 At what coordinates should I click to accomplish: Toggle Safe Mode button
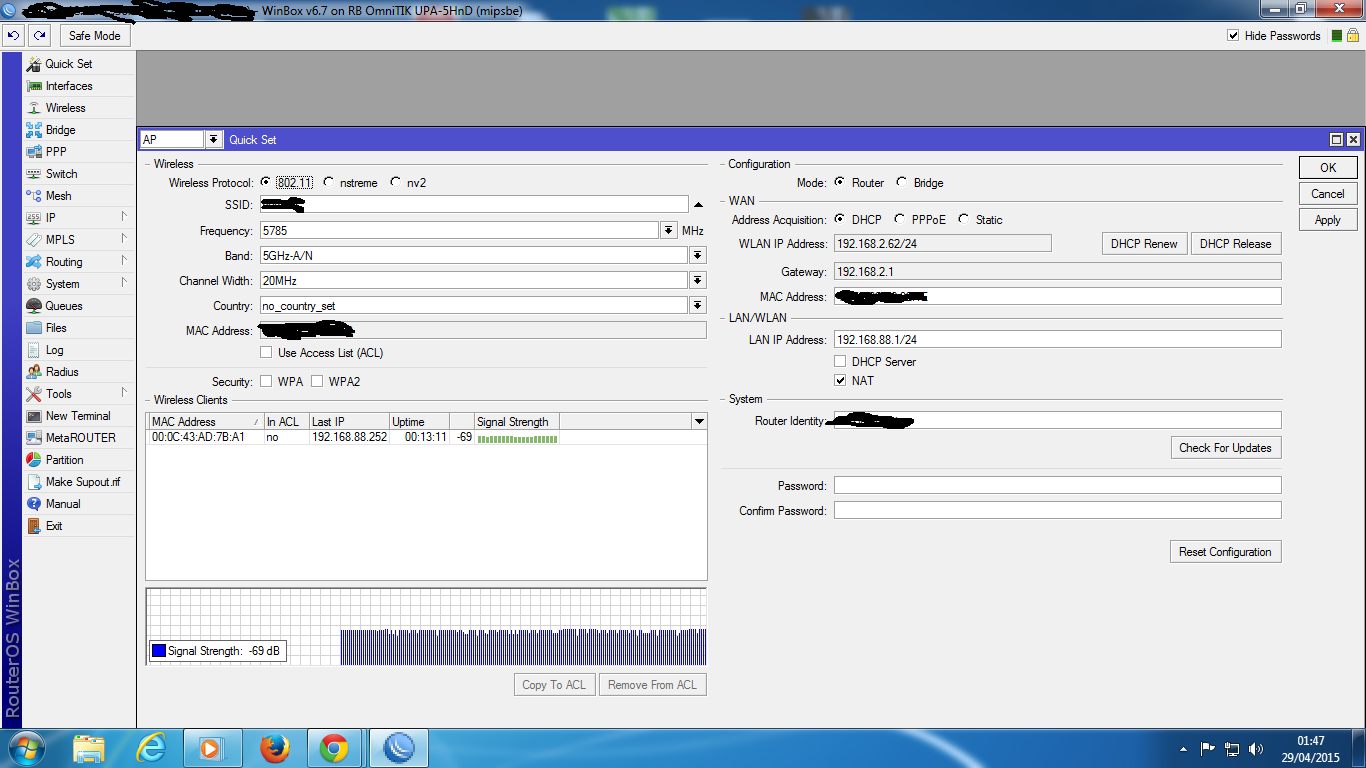[95, 36]
